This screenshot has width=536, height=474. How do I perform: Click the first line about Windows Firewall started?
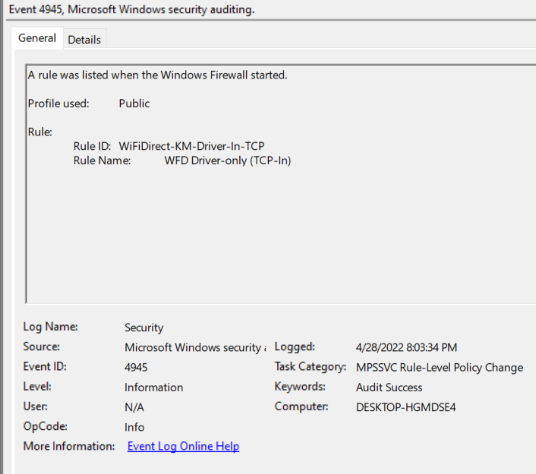click(158, 75)
